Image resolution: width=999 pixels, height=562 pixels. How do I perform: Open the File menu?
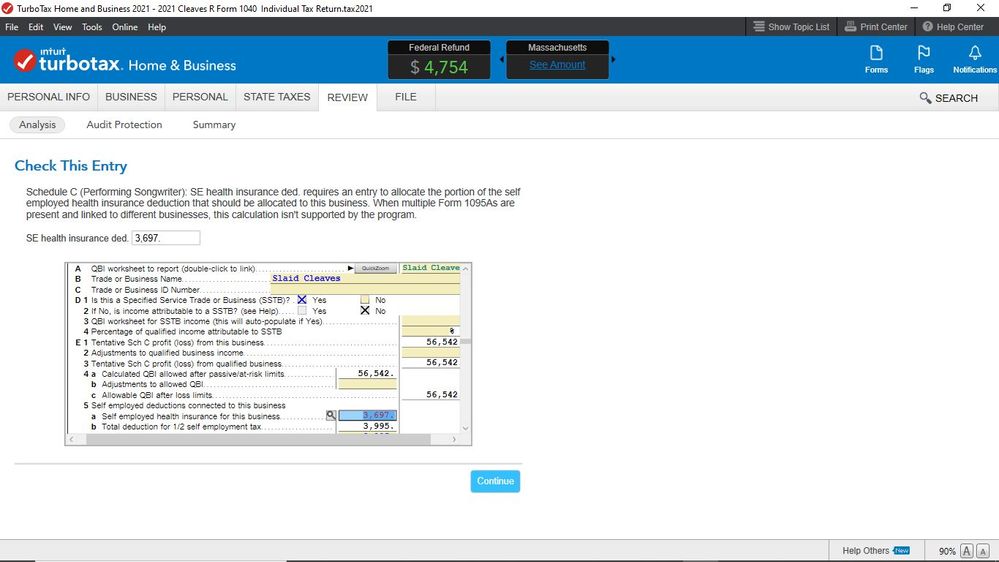pos(11,27)
